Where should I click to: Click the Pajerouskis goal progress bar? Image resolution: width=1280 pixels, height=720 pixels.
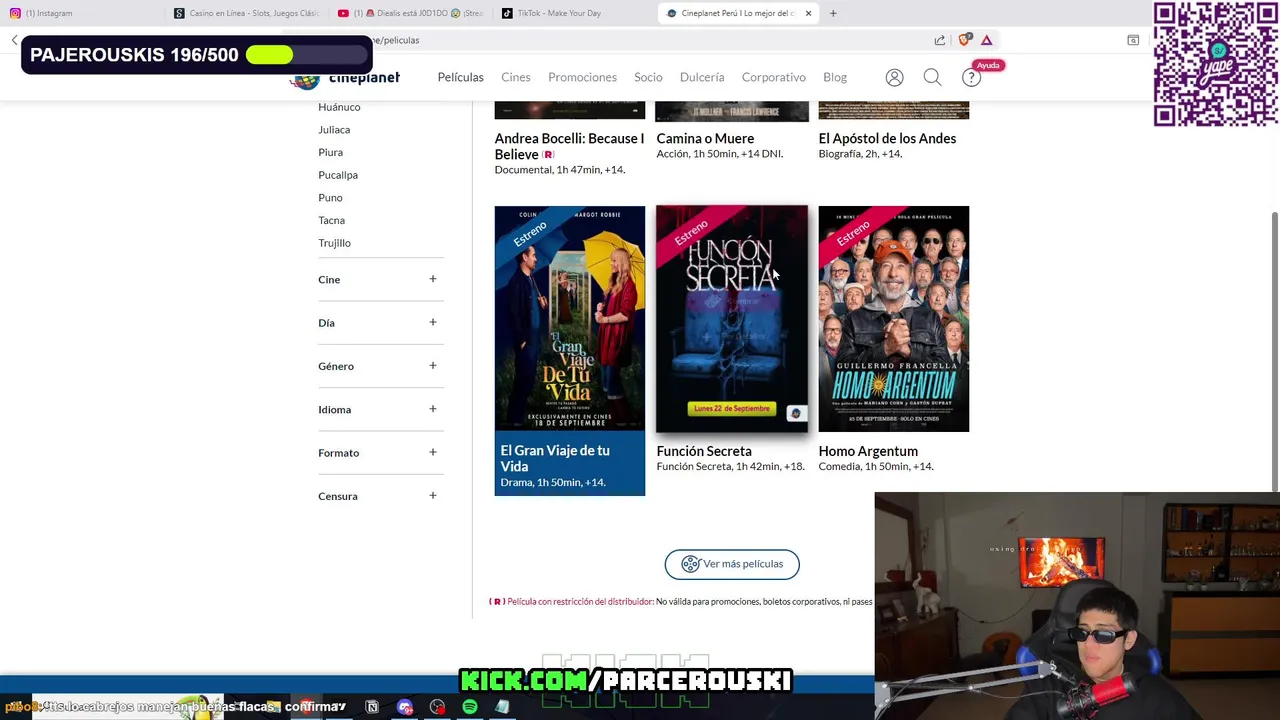tap(305, 55)
